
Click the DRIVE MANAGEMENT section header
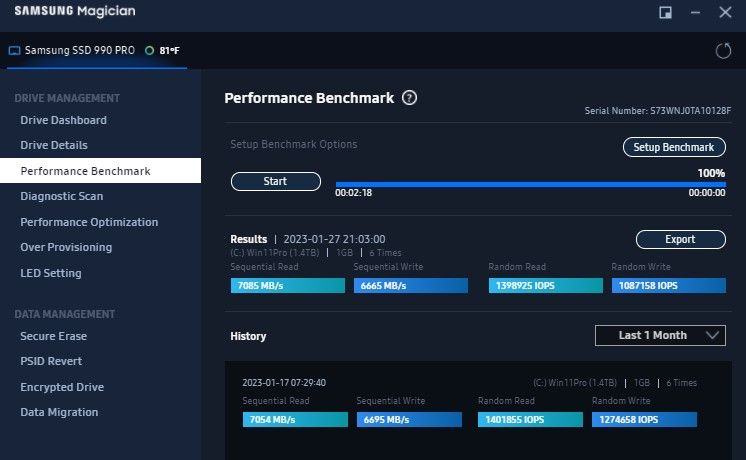(x=67, y=98)
